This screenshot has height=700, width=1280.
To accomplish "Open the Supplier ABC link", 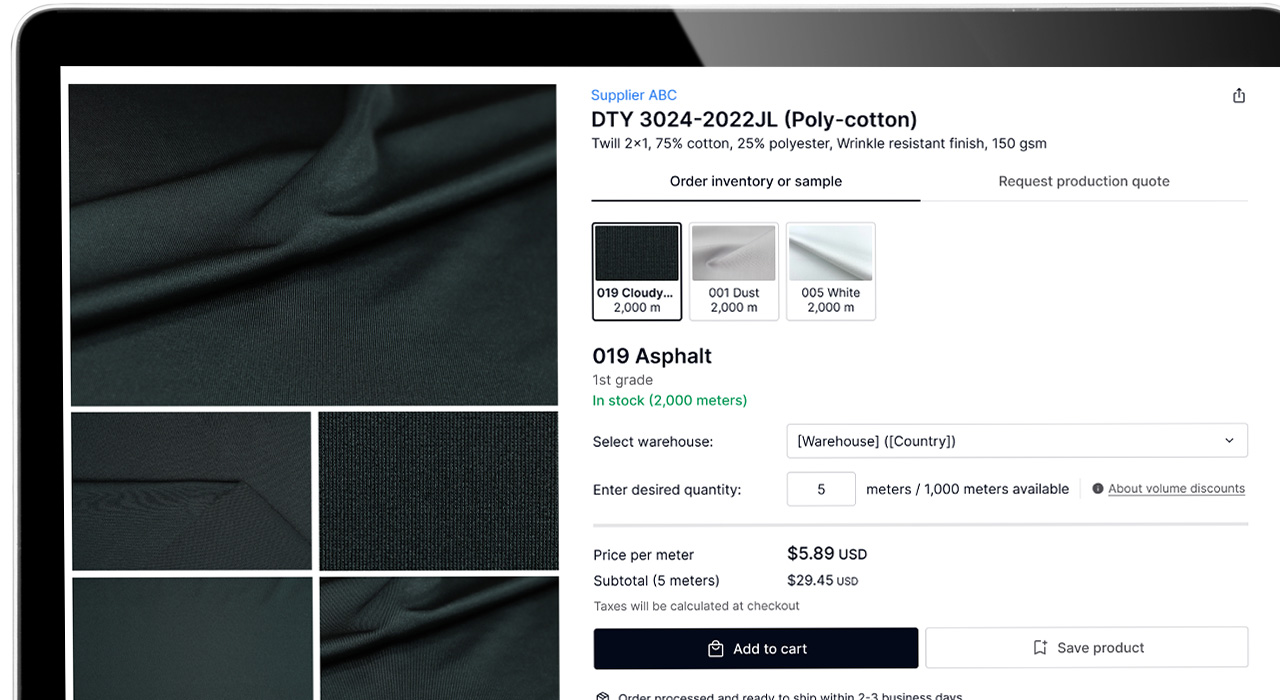I will pos(634,95).
